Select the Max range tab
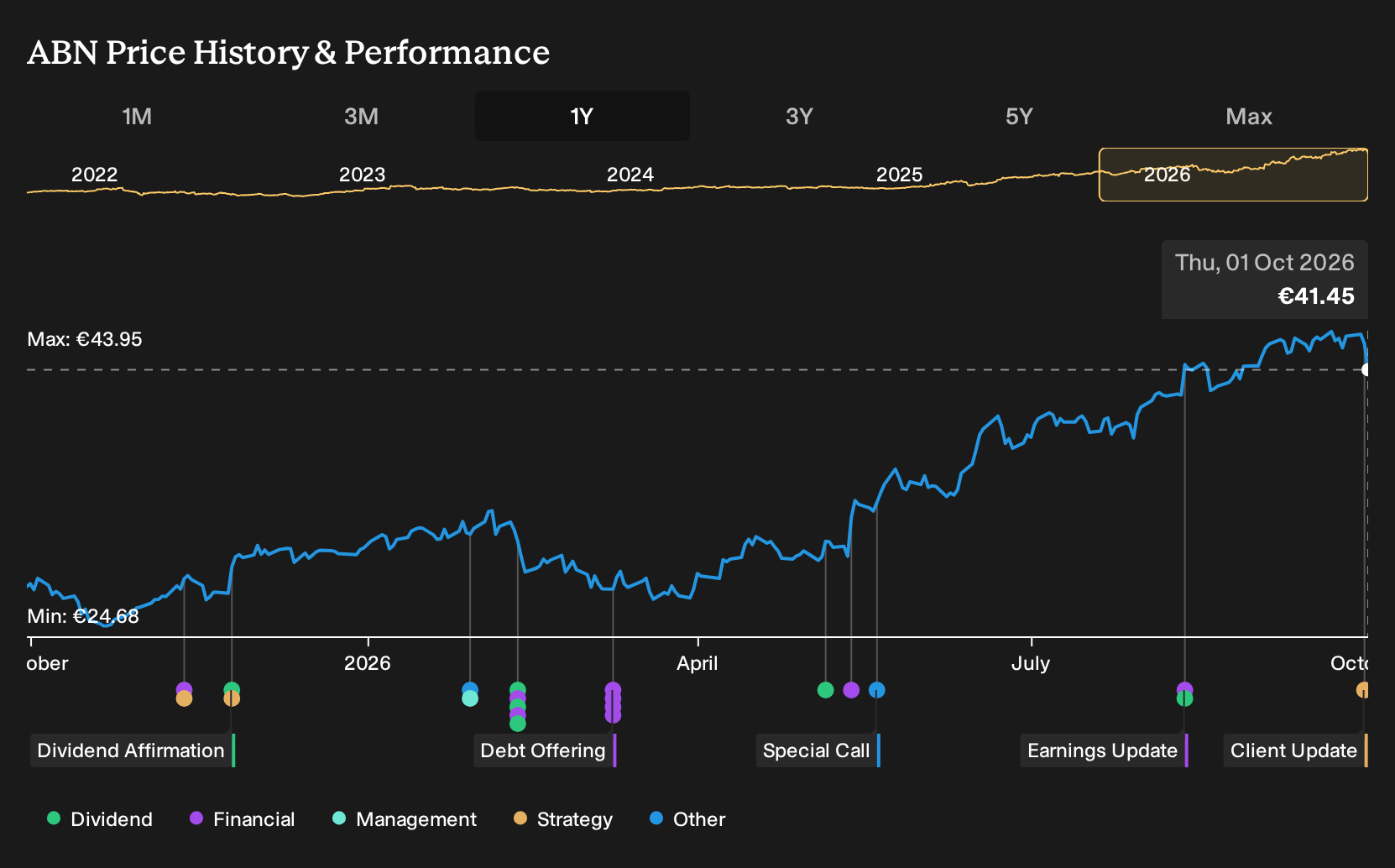 tap(1249, 116)
